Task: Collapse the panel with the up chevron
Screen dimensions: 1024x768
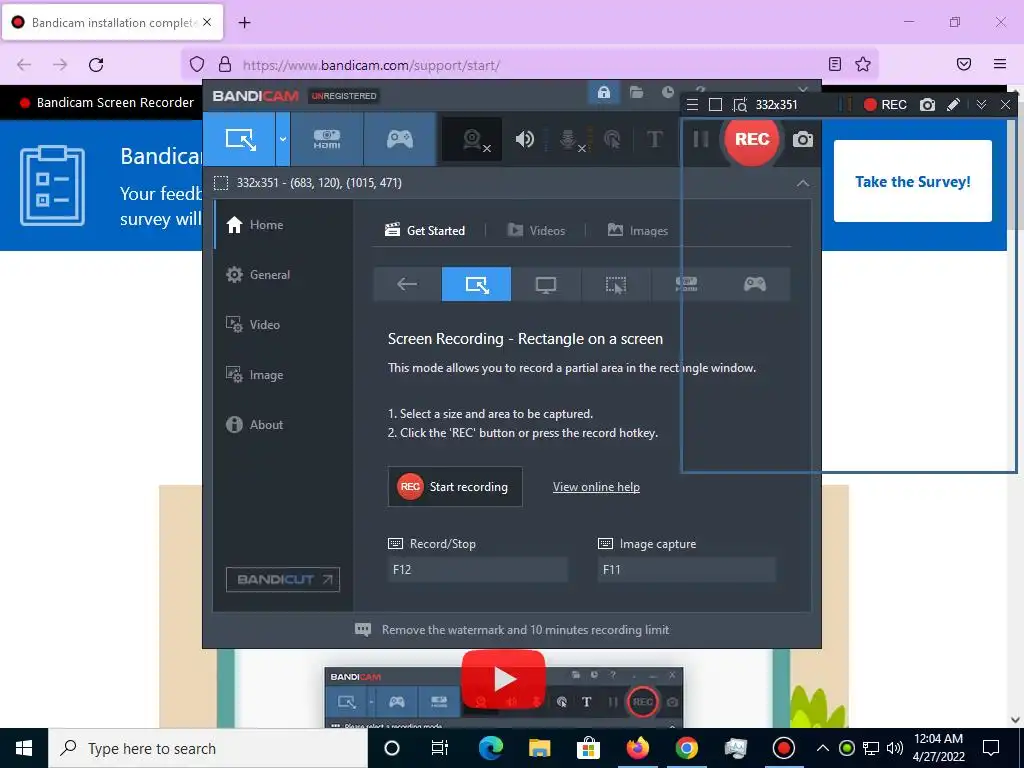Action: pos(803,184)
